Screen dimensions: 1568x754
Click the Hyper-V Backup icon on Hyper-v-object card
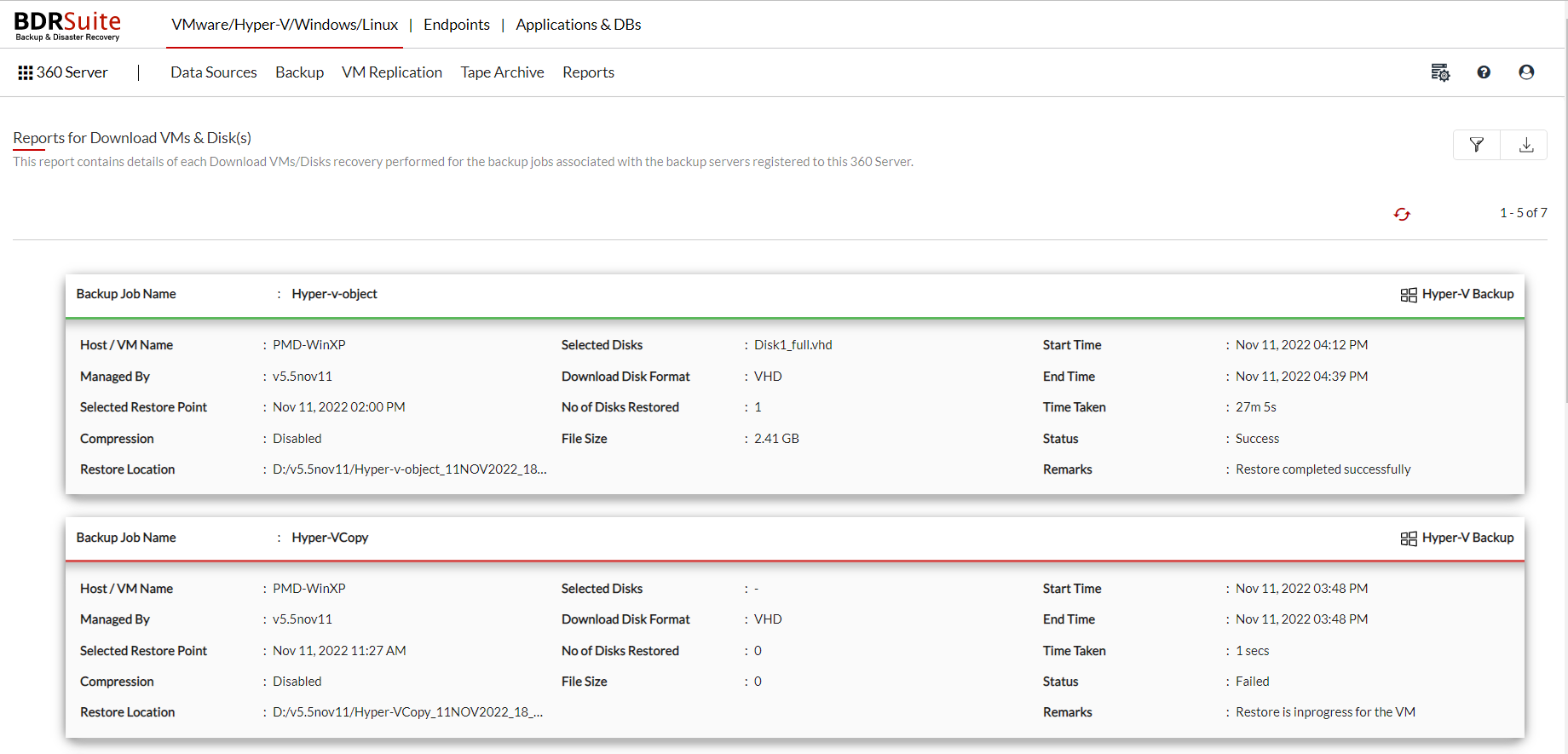[x=1409, y=295]
